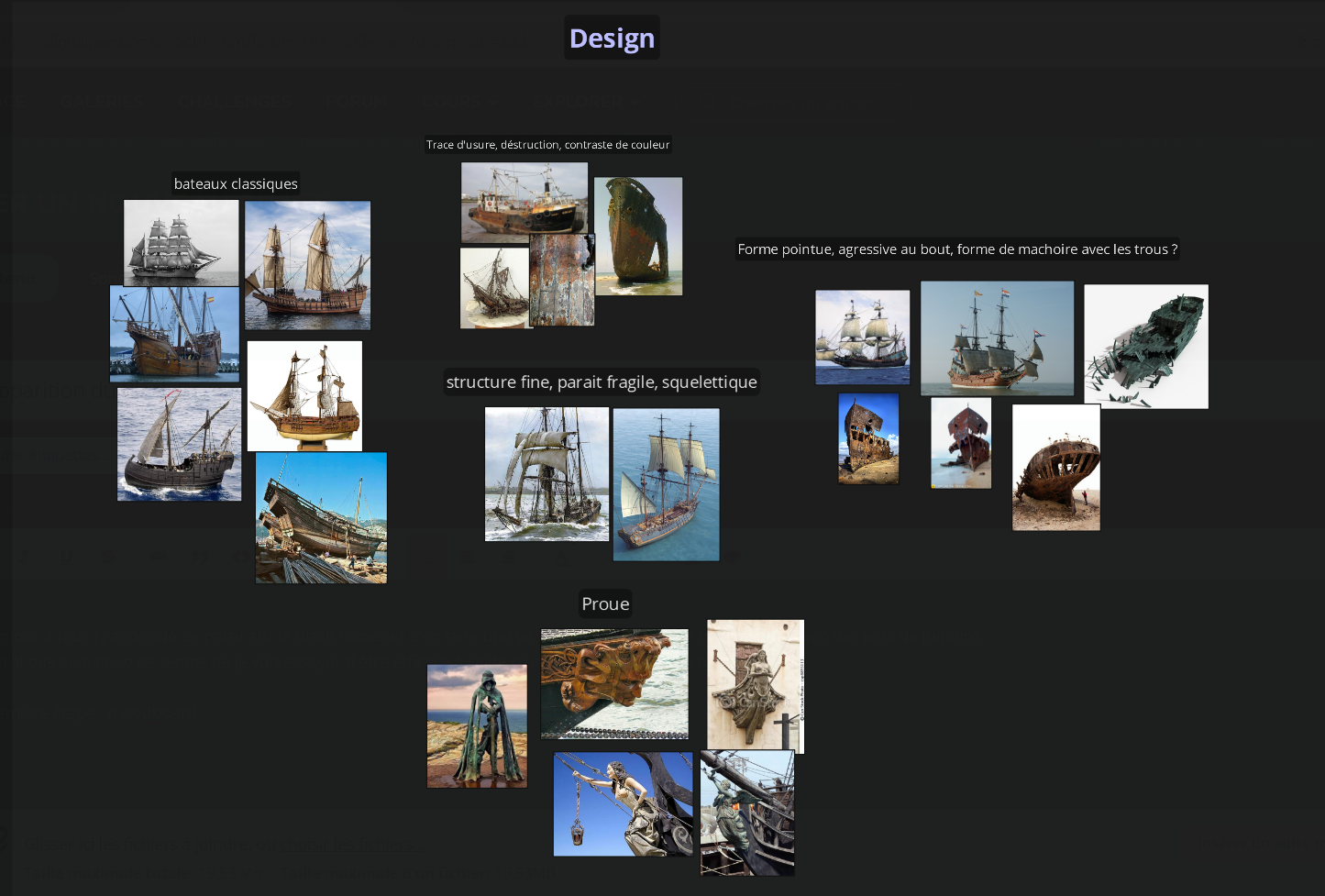The image size is (1325, 896).
Task: Click the 'bateaux classiques' label
Action: pos(236,183)
